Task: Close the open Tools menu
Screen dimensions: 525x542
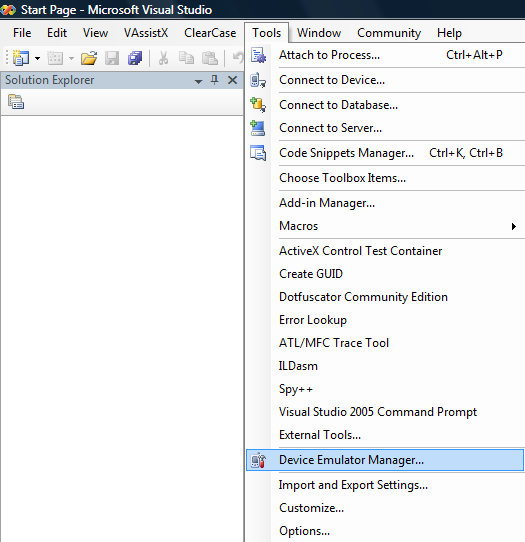Action: (x=266, y=33)
